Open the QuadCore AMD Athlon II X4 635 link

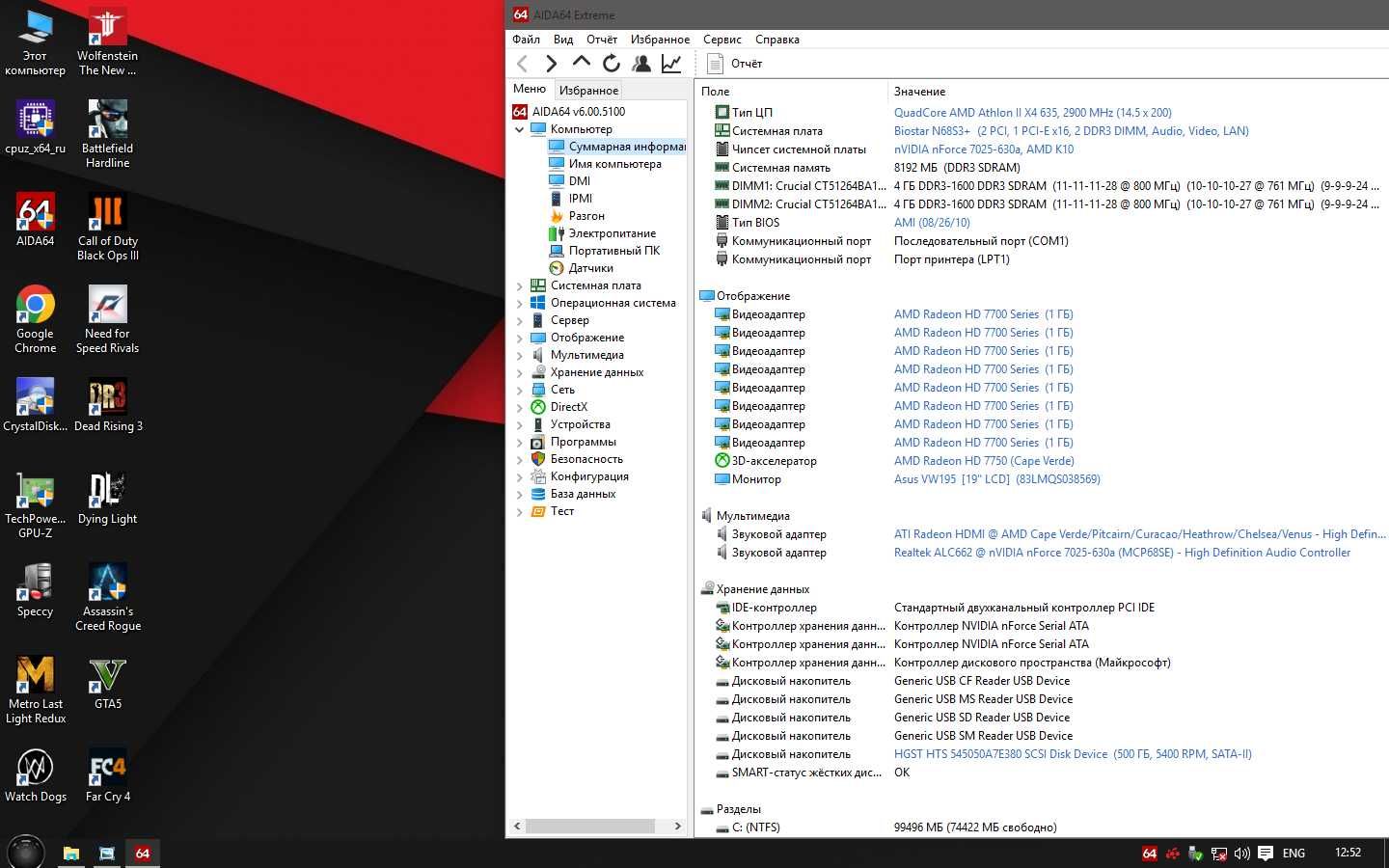[1032, 113]
